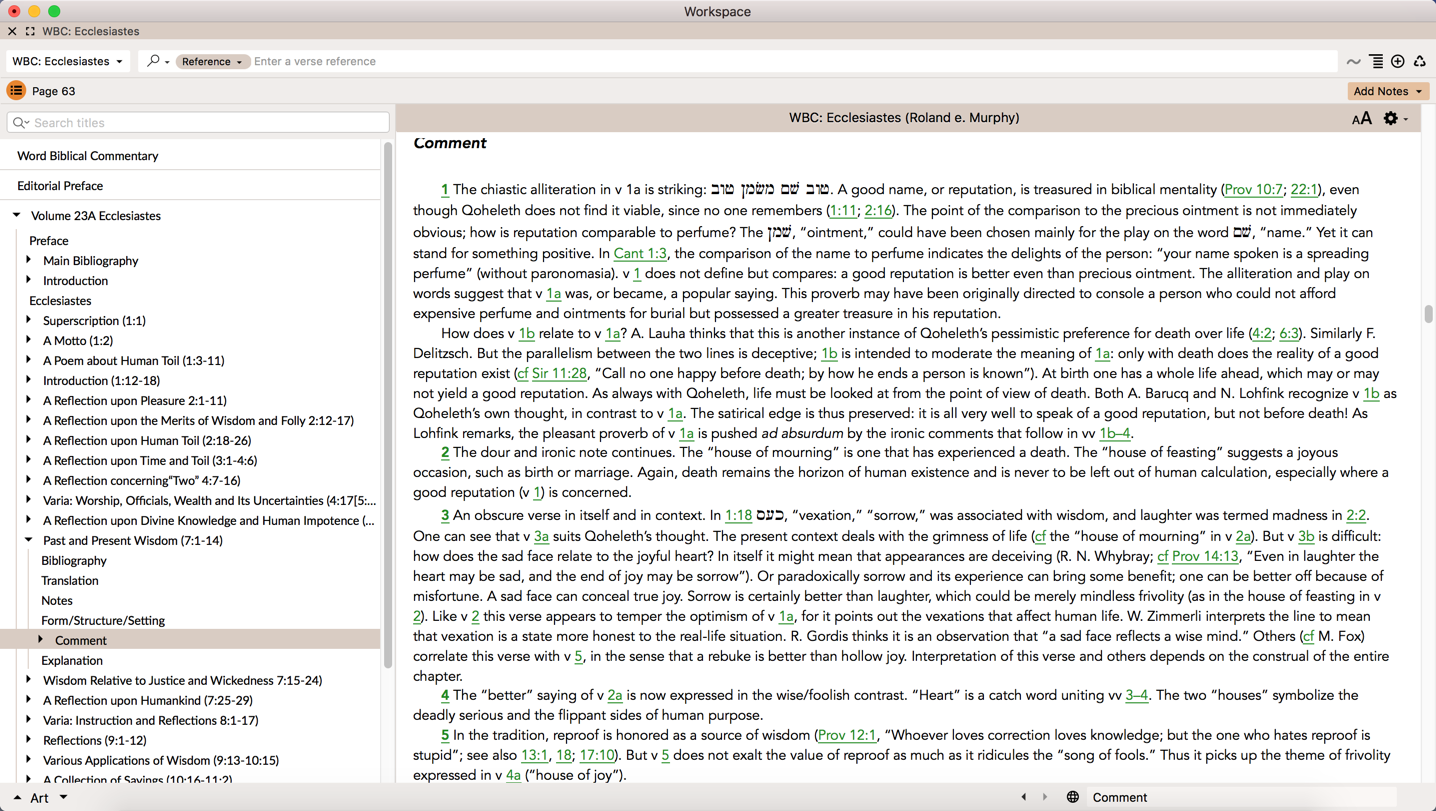Follow the Prov 10:7 link

tap(1253, 190)
